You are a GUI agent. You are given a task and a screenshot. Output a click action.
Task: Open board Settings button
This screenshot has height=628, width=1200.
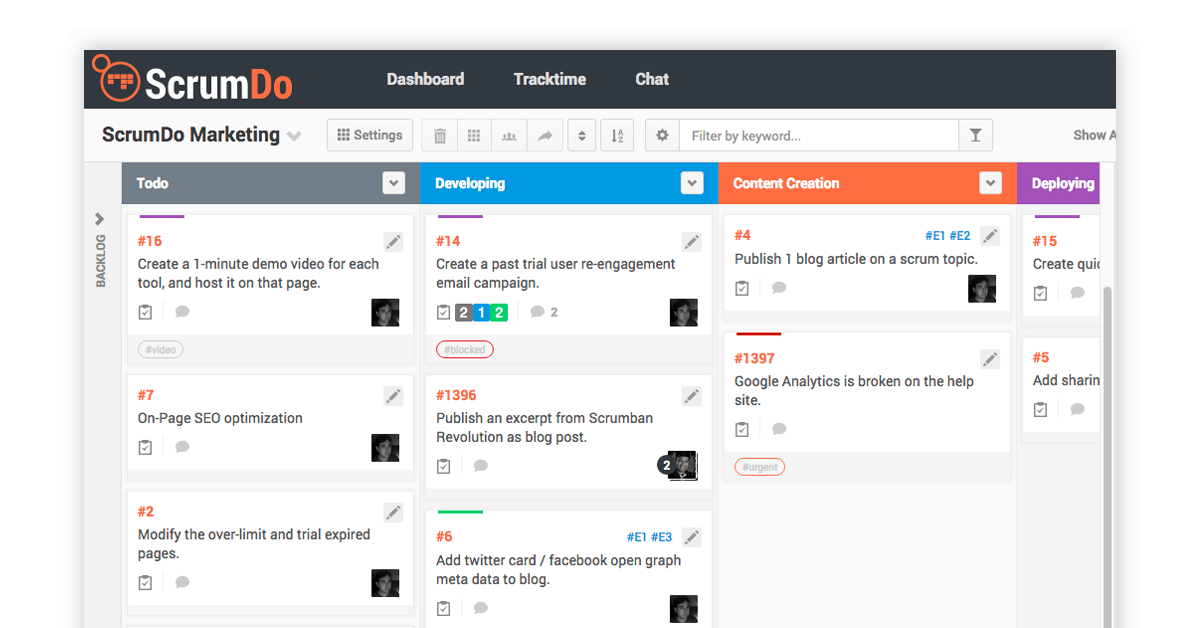click(x=370, y=135)
